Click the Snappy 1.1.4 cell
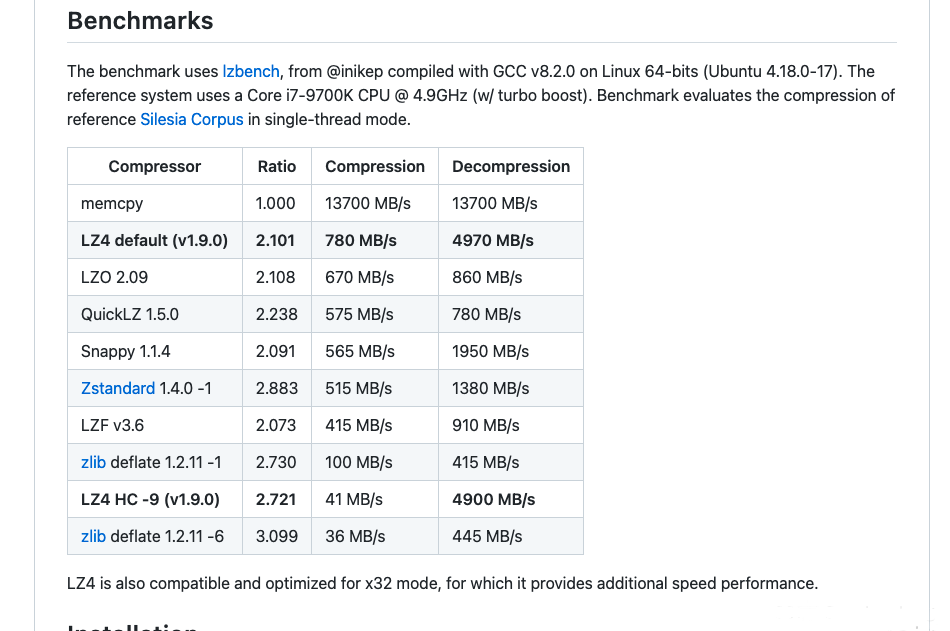Image resolution: width=950 pixels, height=631 pixels. [x=154, y=351]
